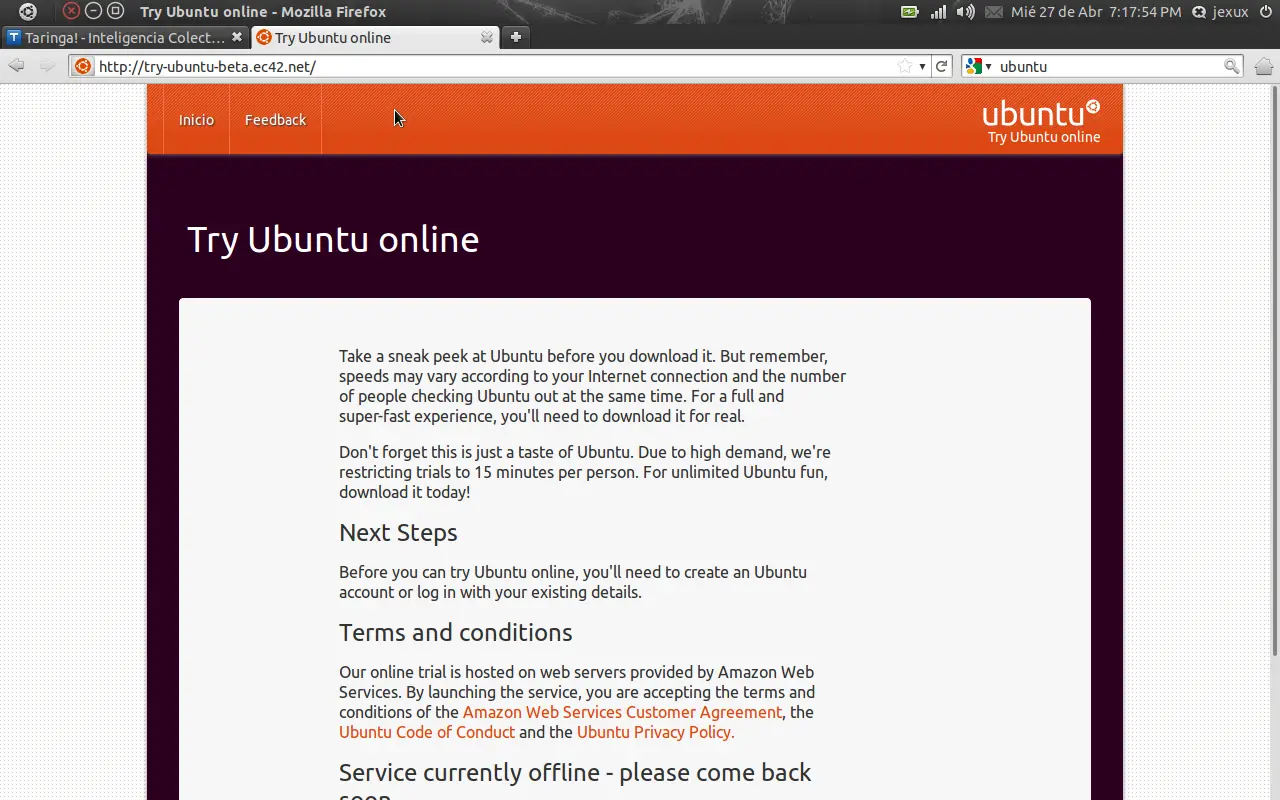Open the URL history dropdown arrow
Screen dimensions: 1280x800
click(922, 67)
